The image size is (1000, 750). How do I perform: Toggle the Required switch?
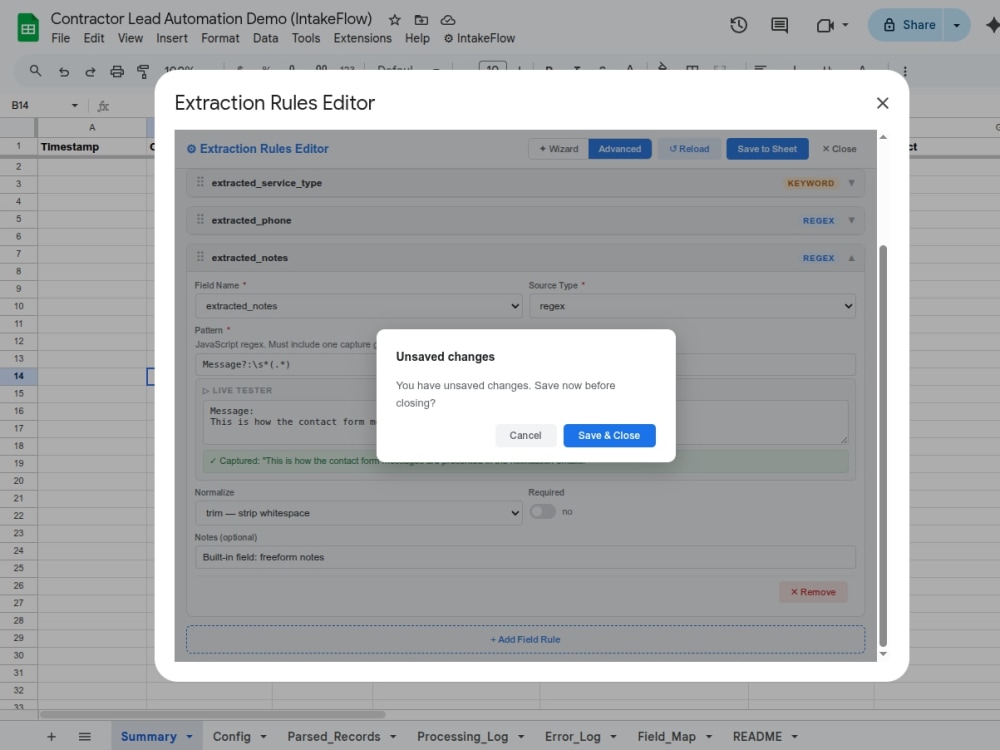pos(542,512)
